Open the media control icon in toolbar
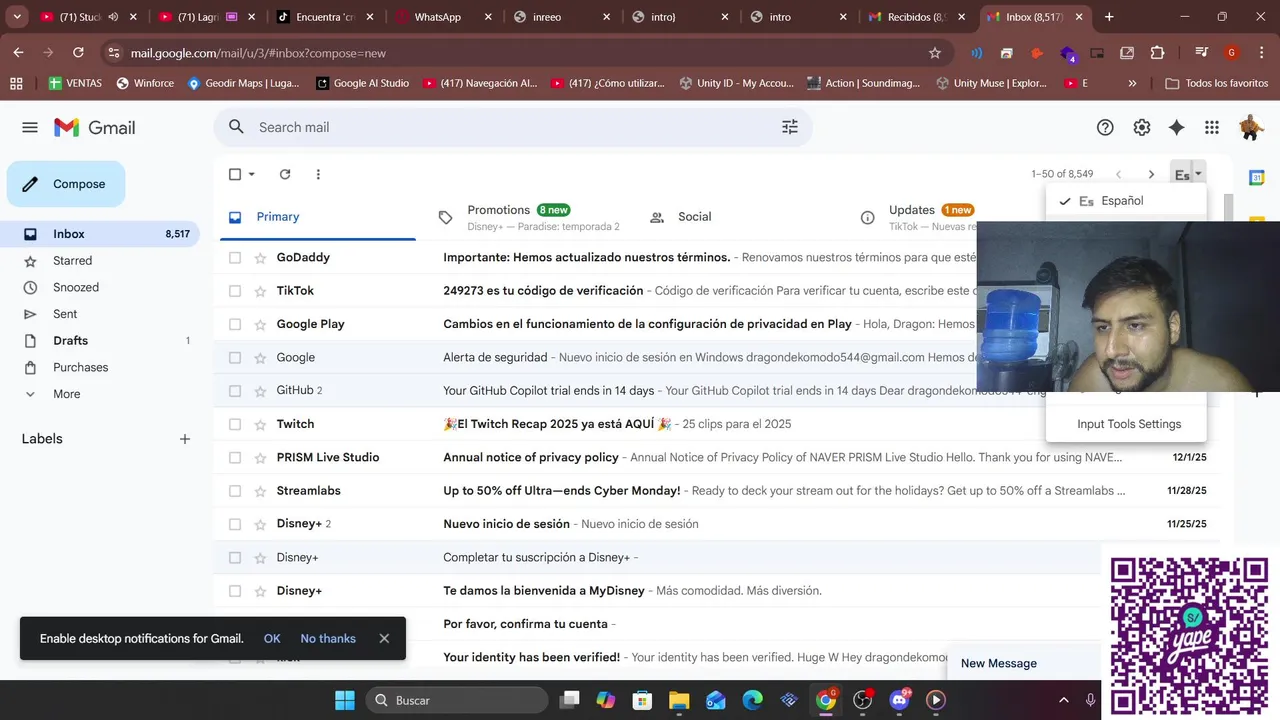This screenshot has height=720, width=1280. (x=1202, y=53)
